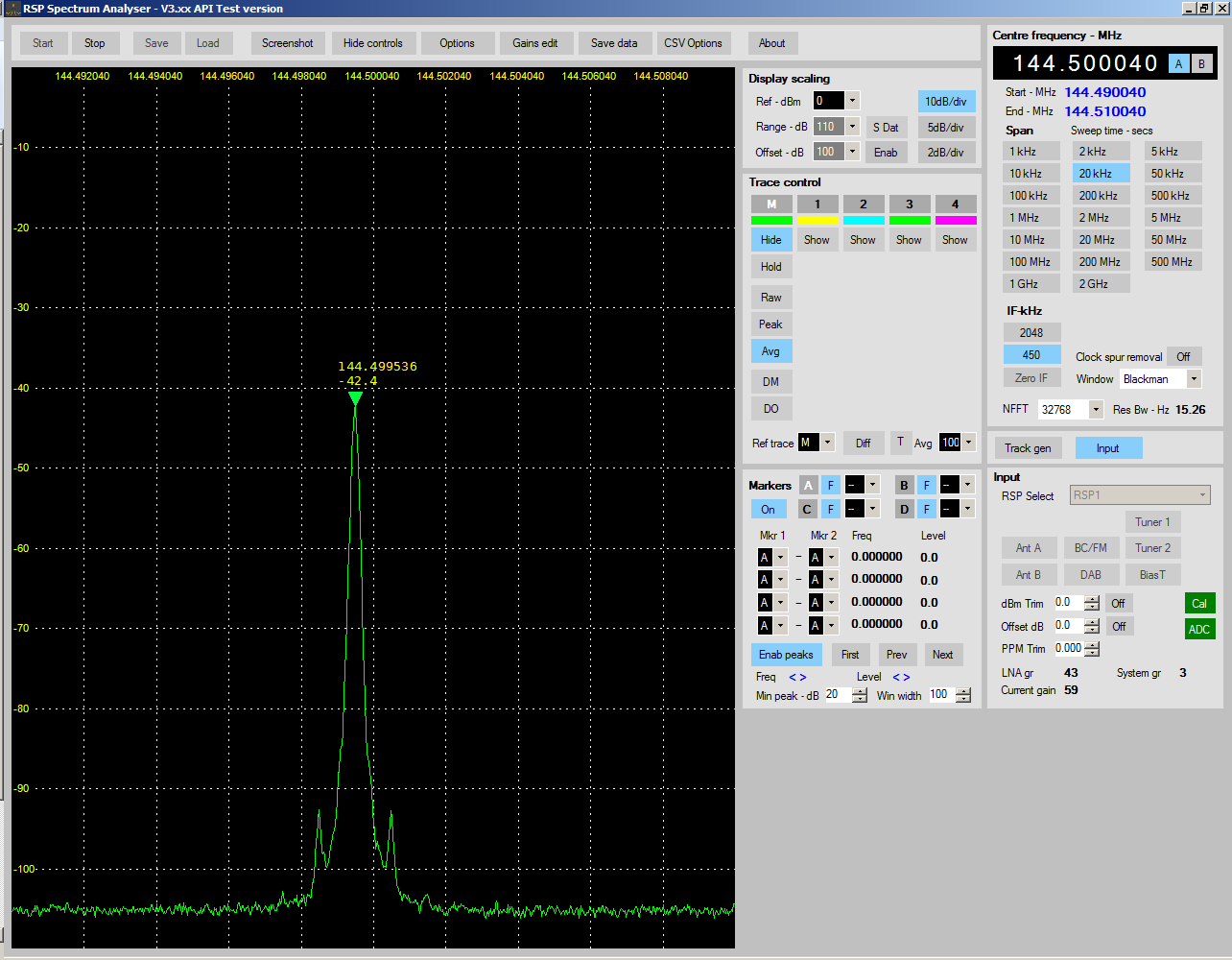Select the 2 GHz span
This screenshot has width=1232, height=960.
(x=1101, y=284)
